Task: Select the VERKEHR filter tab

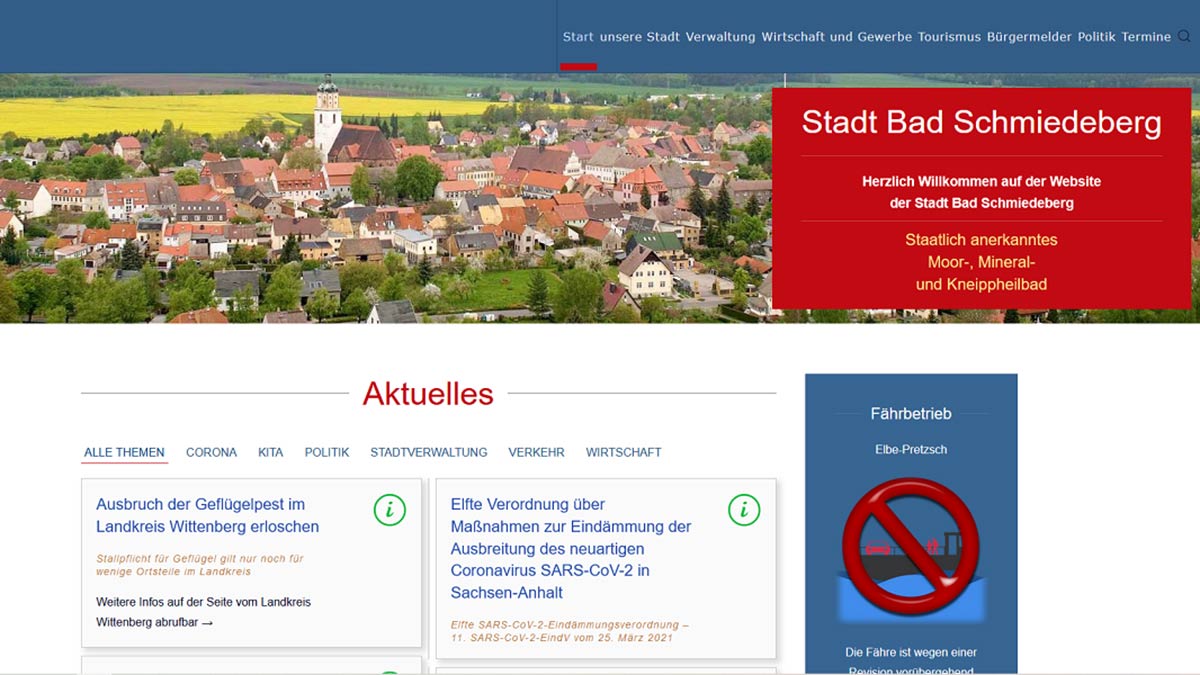Action: coord(536,452)
